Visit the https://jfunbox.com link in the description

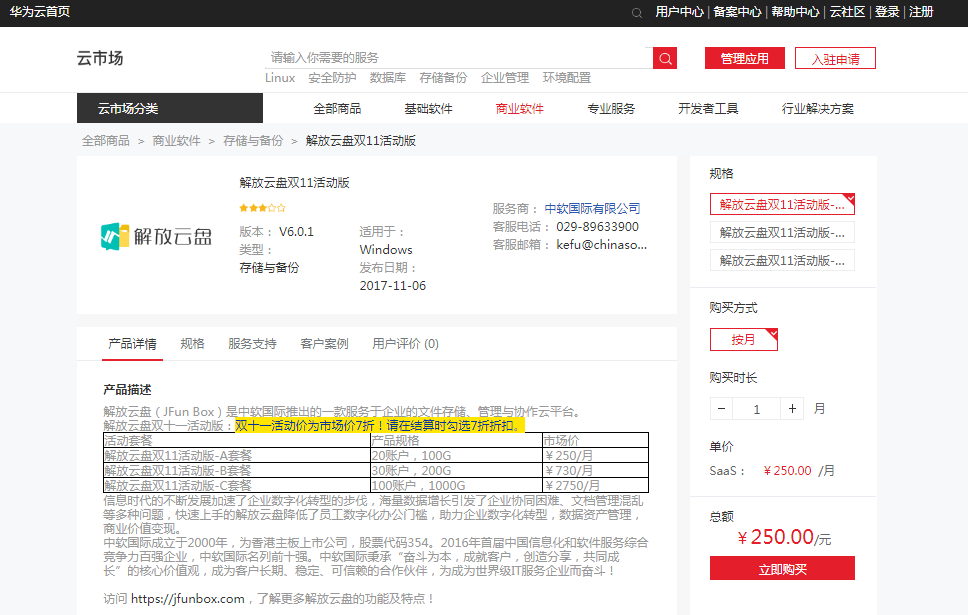(186, 599)
